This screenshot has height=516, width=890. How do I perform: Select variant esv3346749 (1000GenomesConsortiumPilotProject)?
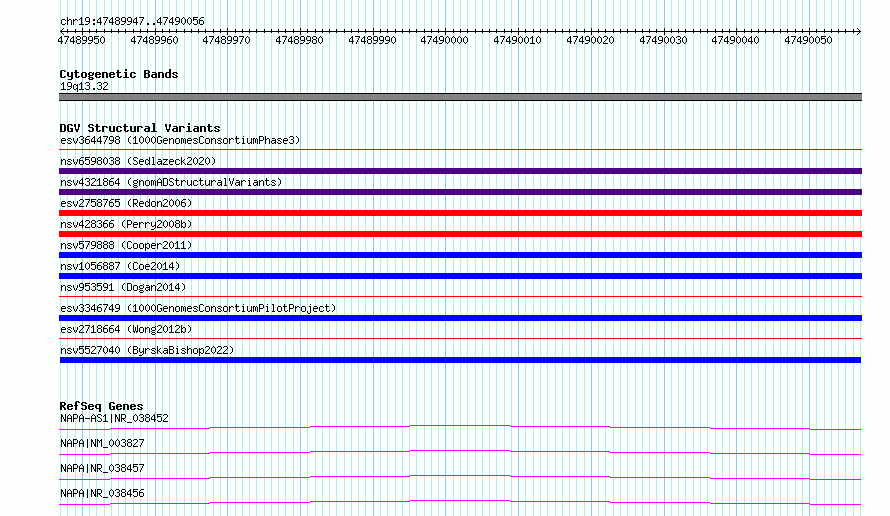point(198,308)
